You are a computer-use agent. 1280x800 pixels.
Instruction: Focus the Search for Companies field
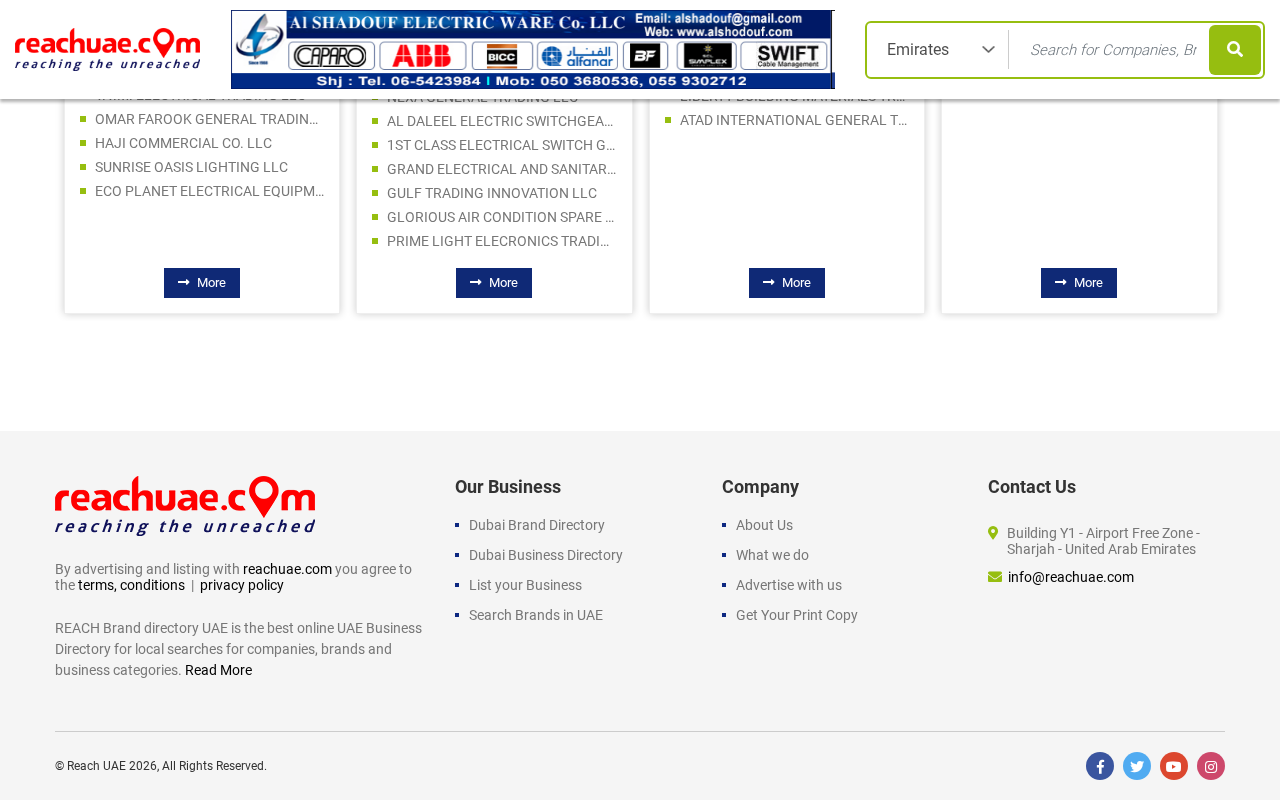coord(1113,50)
